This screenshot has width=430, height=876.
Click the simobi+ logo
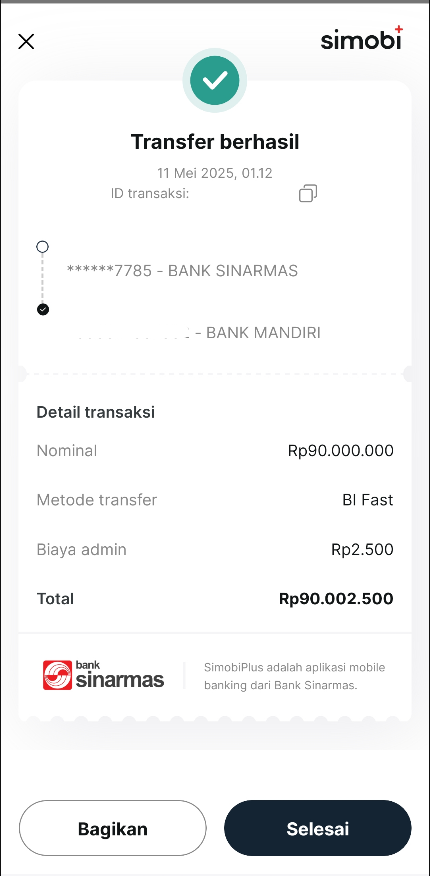(362, 37)
